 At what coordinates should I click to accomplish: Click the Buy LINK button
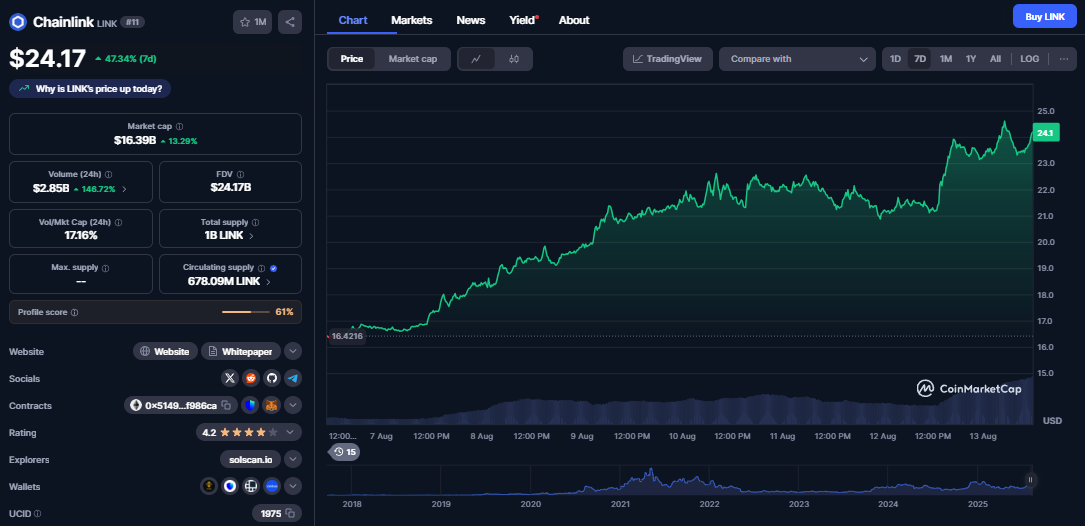click(x=1045, y=16)
